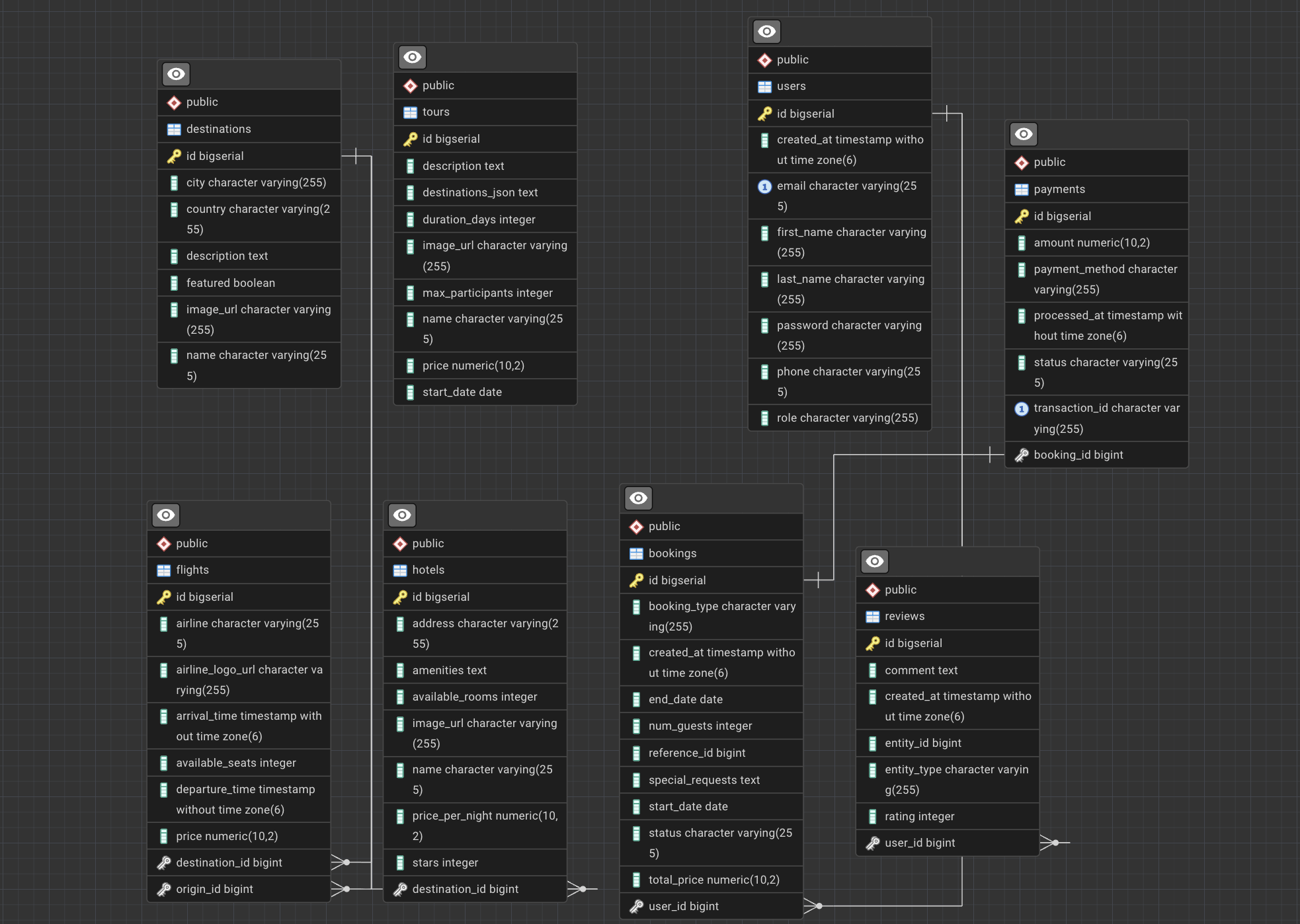Toggle eye icon on bookings table
This screenshot has height=924, width=1300.
638,498
